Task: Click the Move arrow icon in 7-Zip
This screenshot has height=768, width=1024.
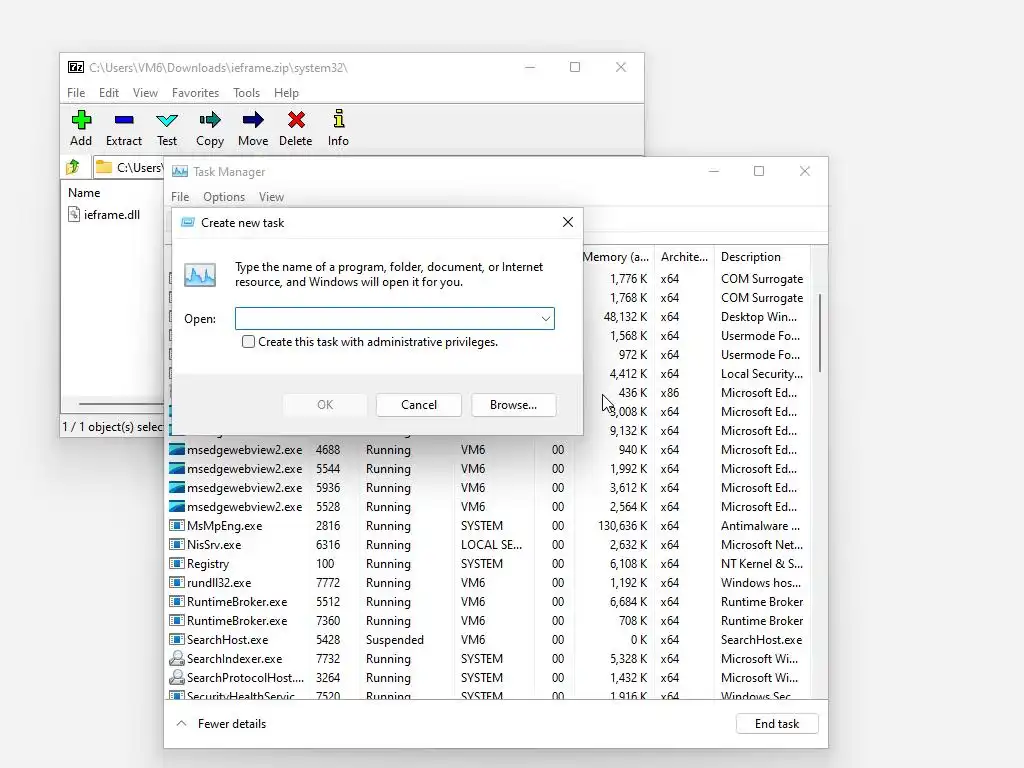Action: (253, 120)
